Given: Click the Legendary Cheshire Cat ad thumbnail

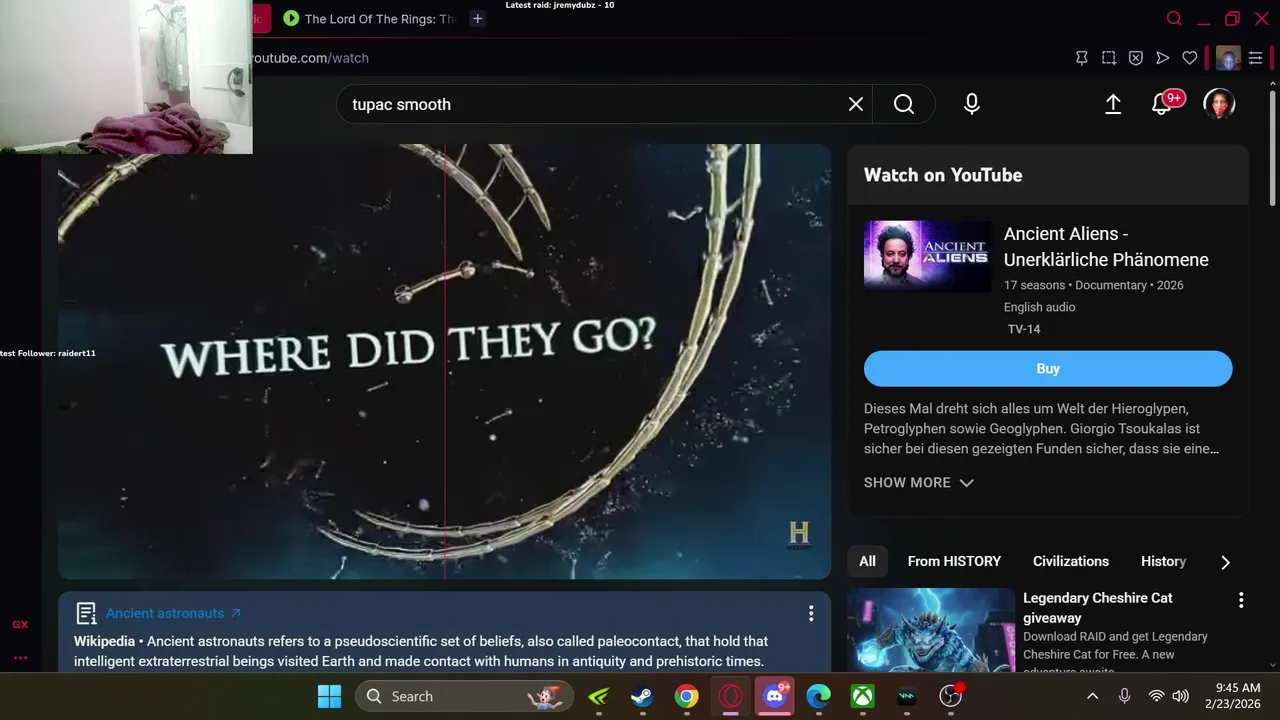Looking at the screenshot, I should (931, 630).
